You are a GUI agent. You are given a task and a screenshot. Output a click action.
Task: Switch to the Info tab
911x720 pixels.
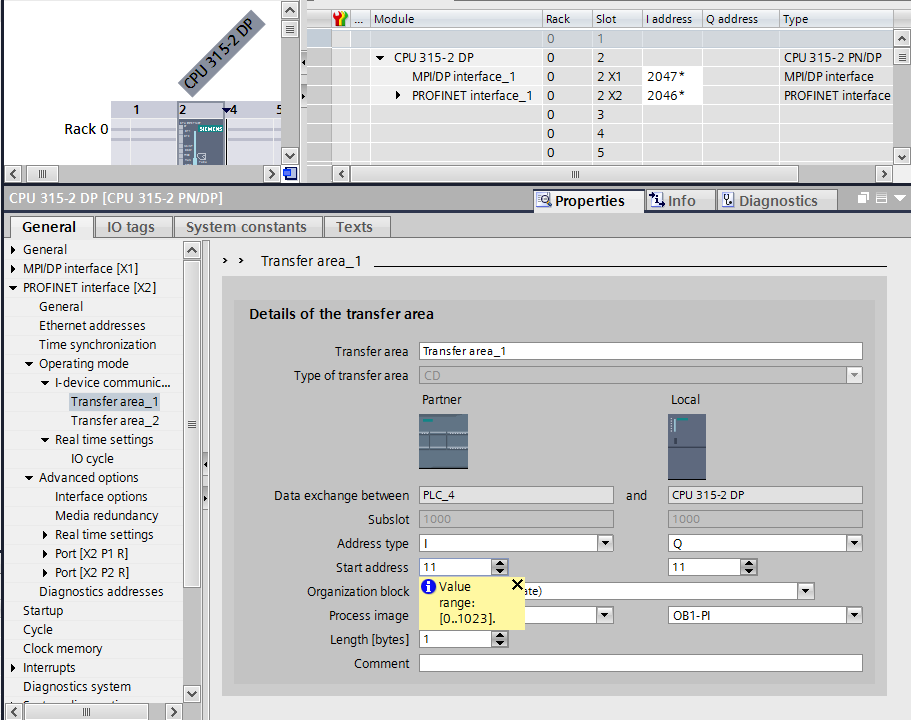click(x=680, y=200)
